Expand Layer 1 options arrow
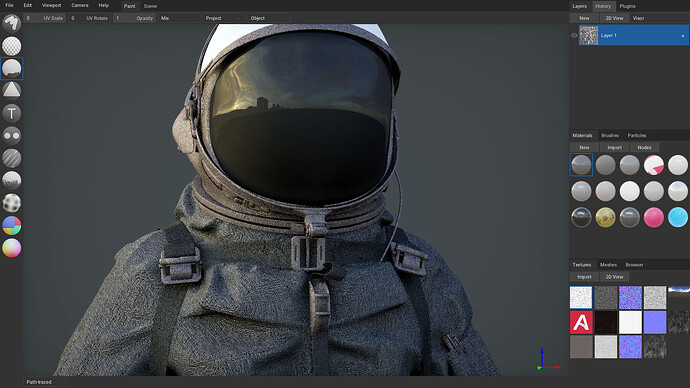Image resolution: width=690 pixels, height=388 pixels. 683,36
